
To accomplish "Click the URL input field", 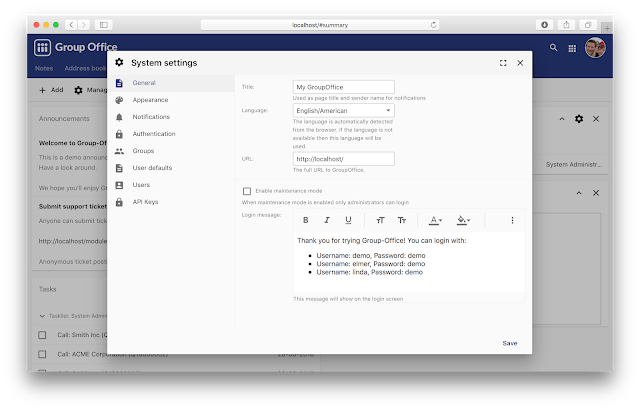I will click(x=344, y=159).
